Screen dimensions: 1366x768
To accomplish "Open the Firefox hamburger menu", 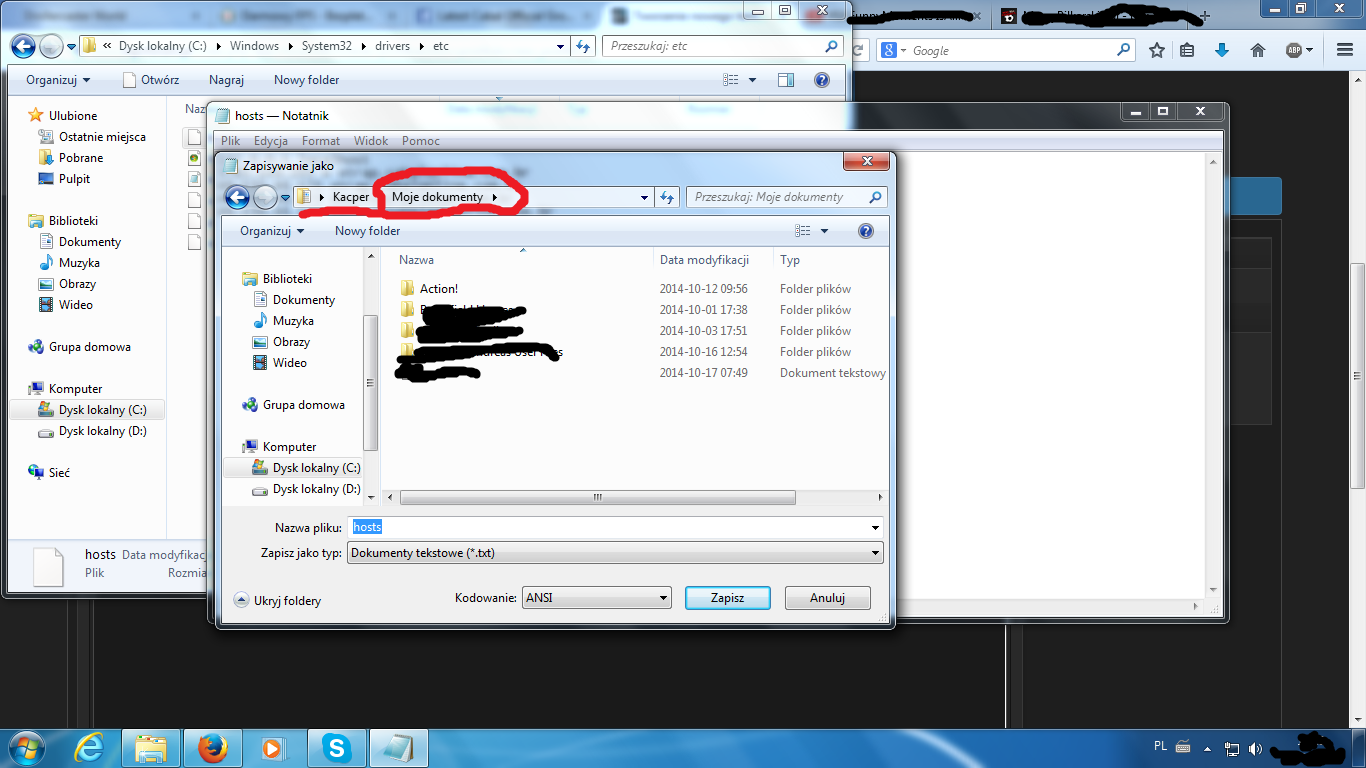I will click(1345, 50).
